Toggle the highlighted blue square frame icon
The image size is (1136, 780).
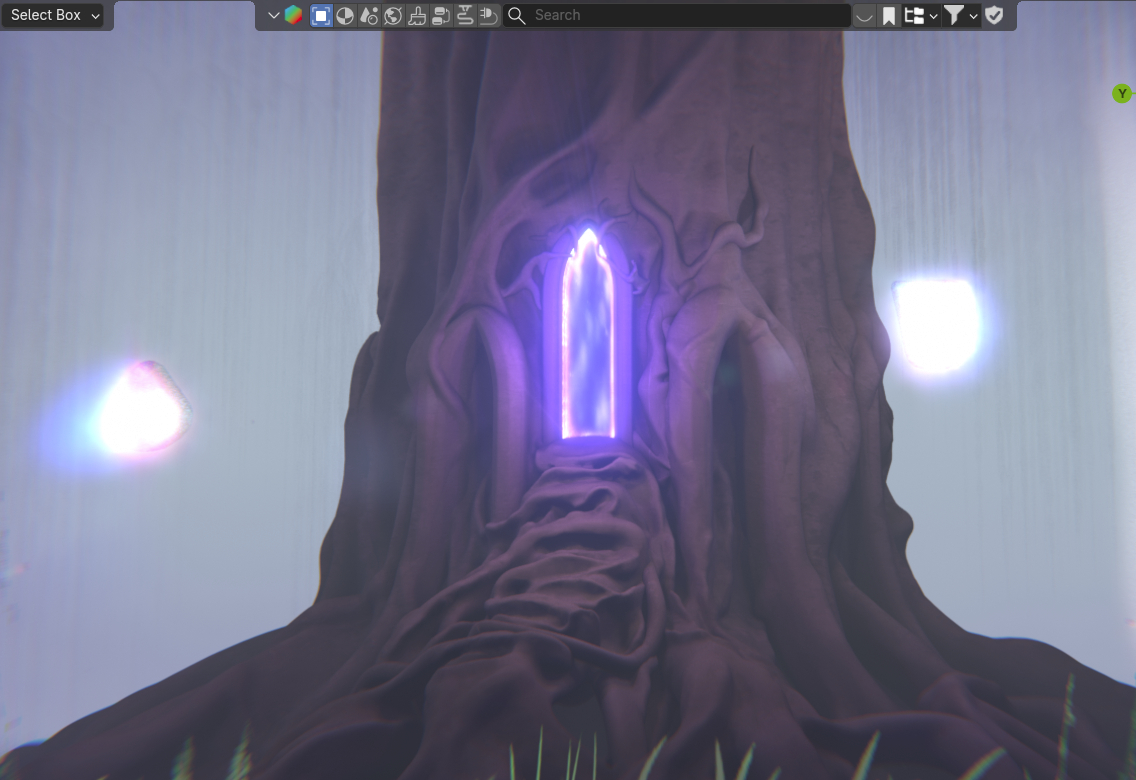[x=321, y=15]
